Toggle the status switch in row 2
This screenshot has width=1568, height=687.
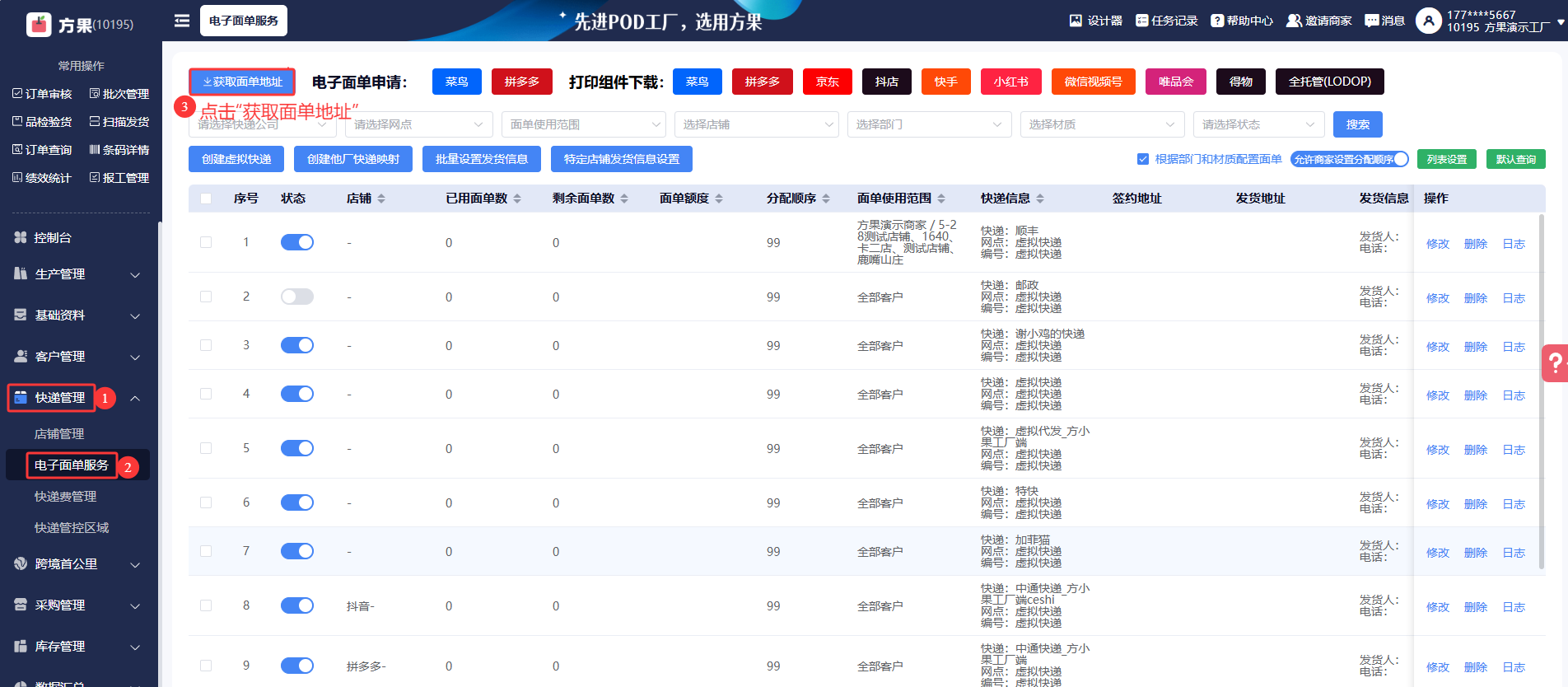(296, 297)
